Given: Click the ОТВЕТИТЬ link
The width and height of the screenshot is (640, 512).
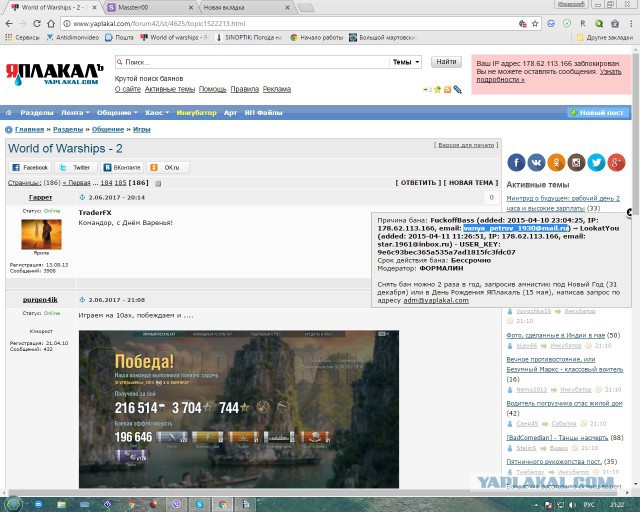Looking at the screenshot, I should 418,183.
